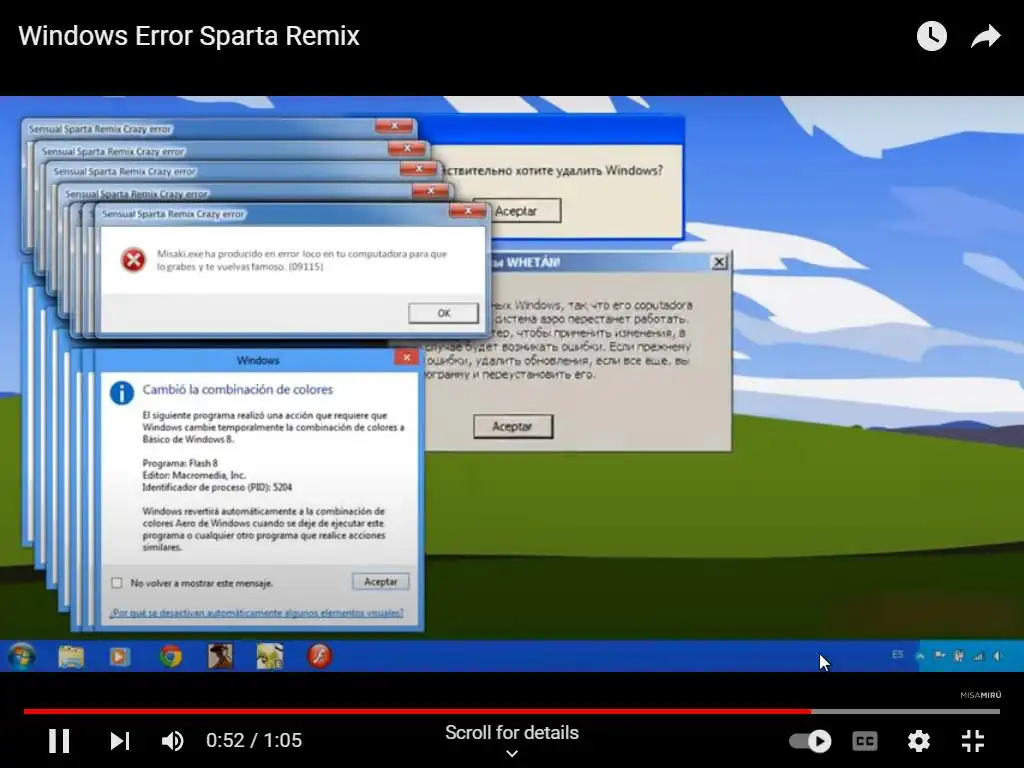Close the gray Russian dialog with its X
This screenshot has height=768, width=1024.
coord(719,262)
